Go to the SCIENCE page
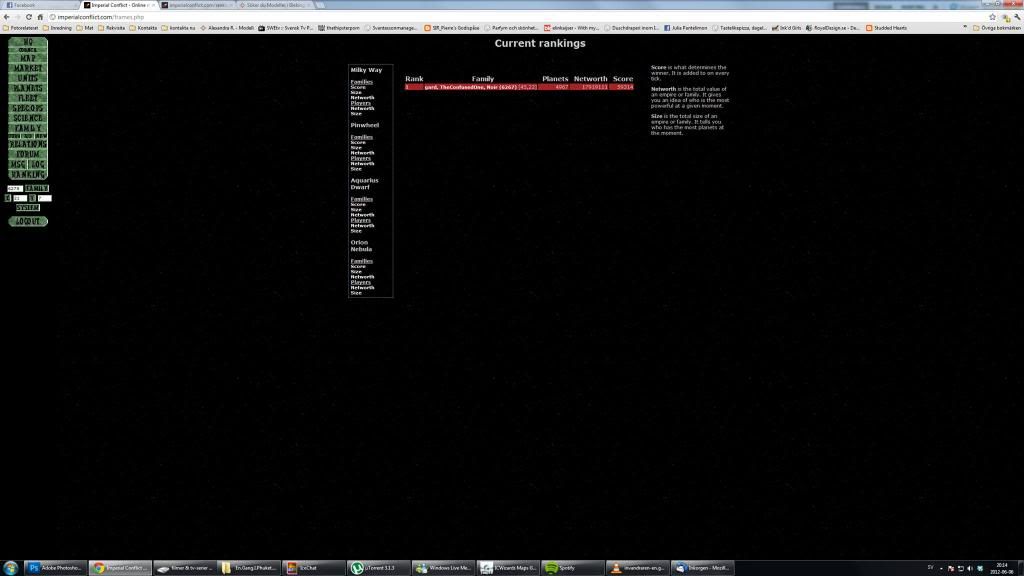This screenshot has height=576, width=1024. (x=28, y=118)
